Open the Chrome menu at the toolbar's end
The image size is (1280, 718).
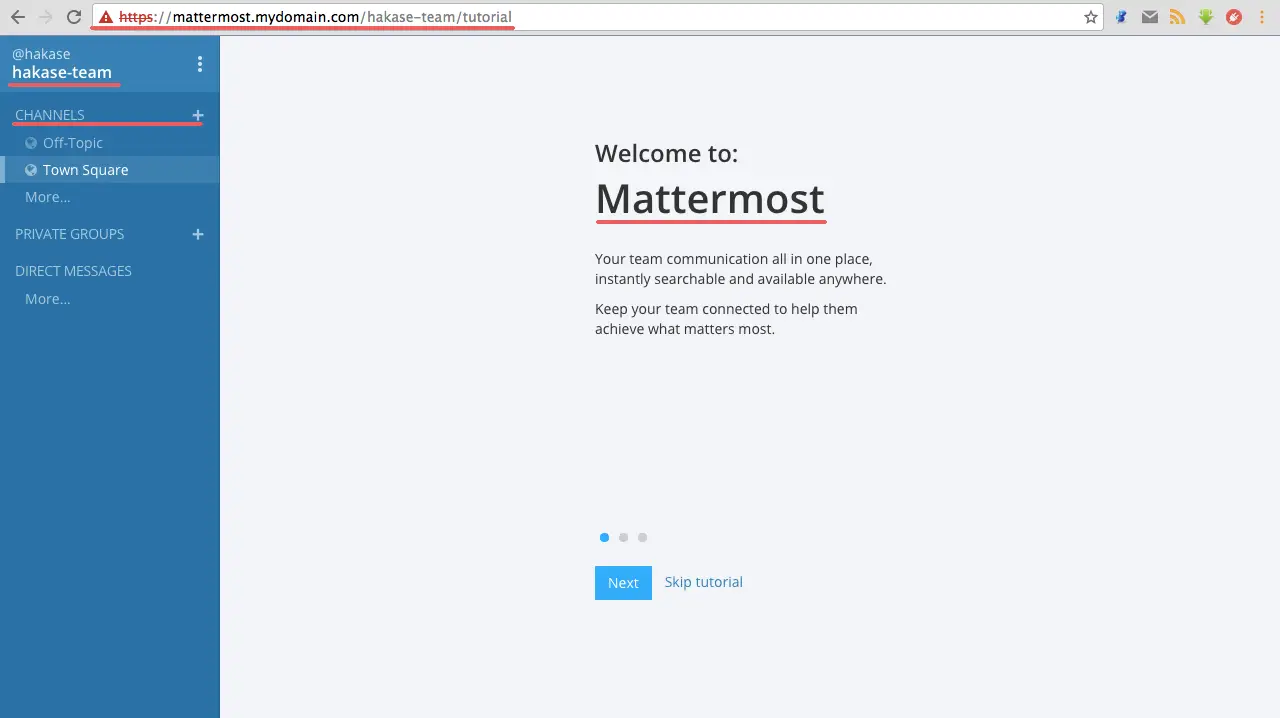click(1262, 17)
